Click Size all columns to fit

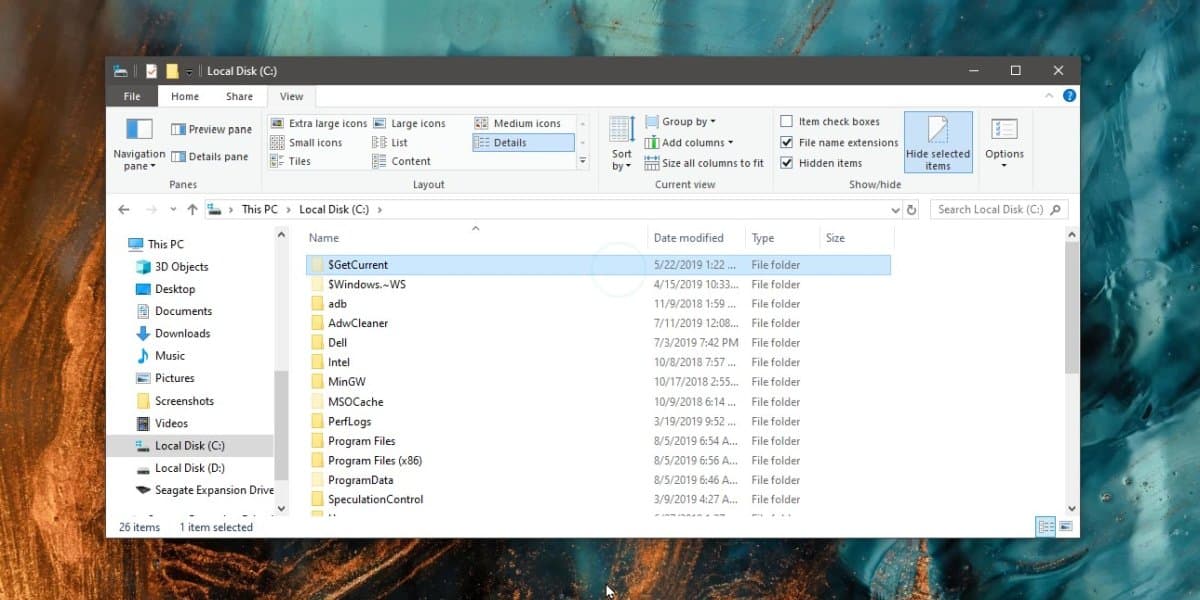pyautogui.click(x=705, y=163)
